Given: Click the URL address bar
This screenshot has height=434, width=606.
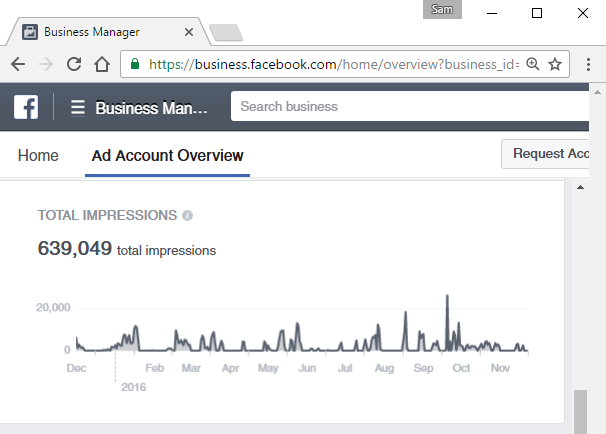Looking at the screenshot, I should (x=334, y=64).
